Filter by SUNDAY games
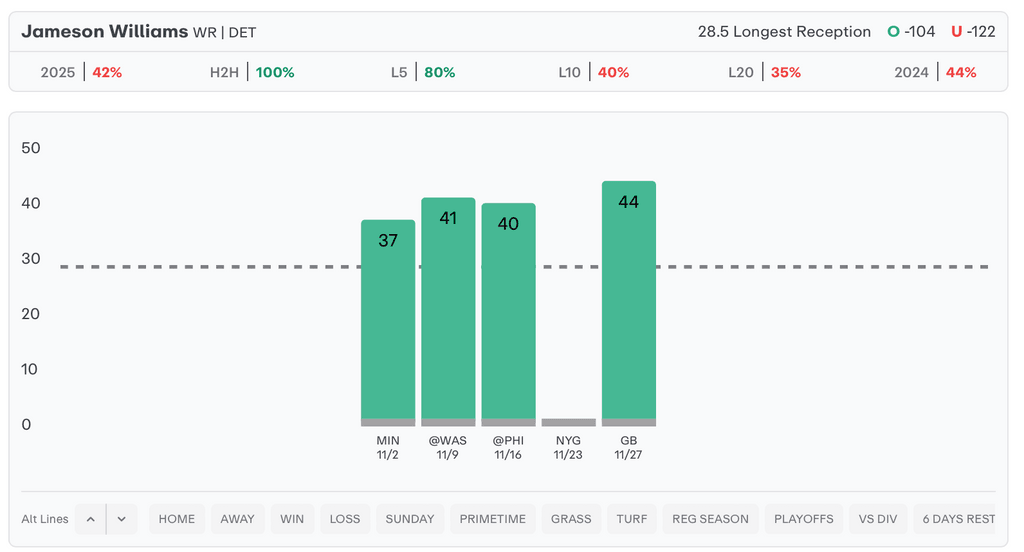This screenshot has height=552, width=1024. 410,519
